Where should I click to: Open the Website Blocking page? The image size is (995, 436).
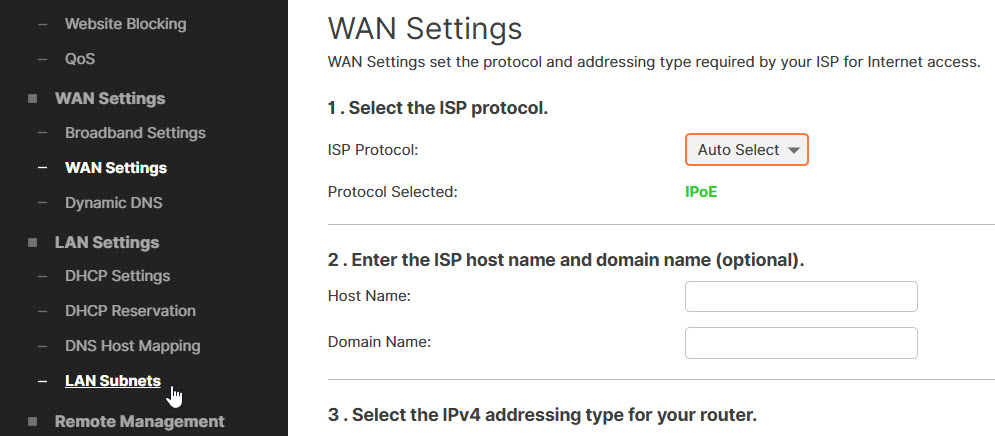coord(125,23)
